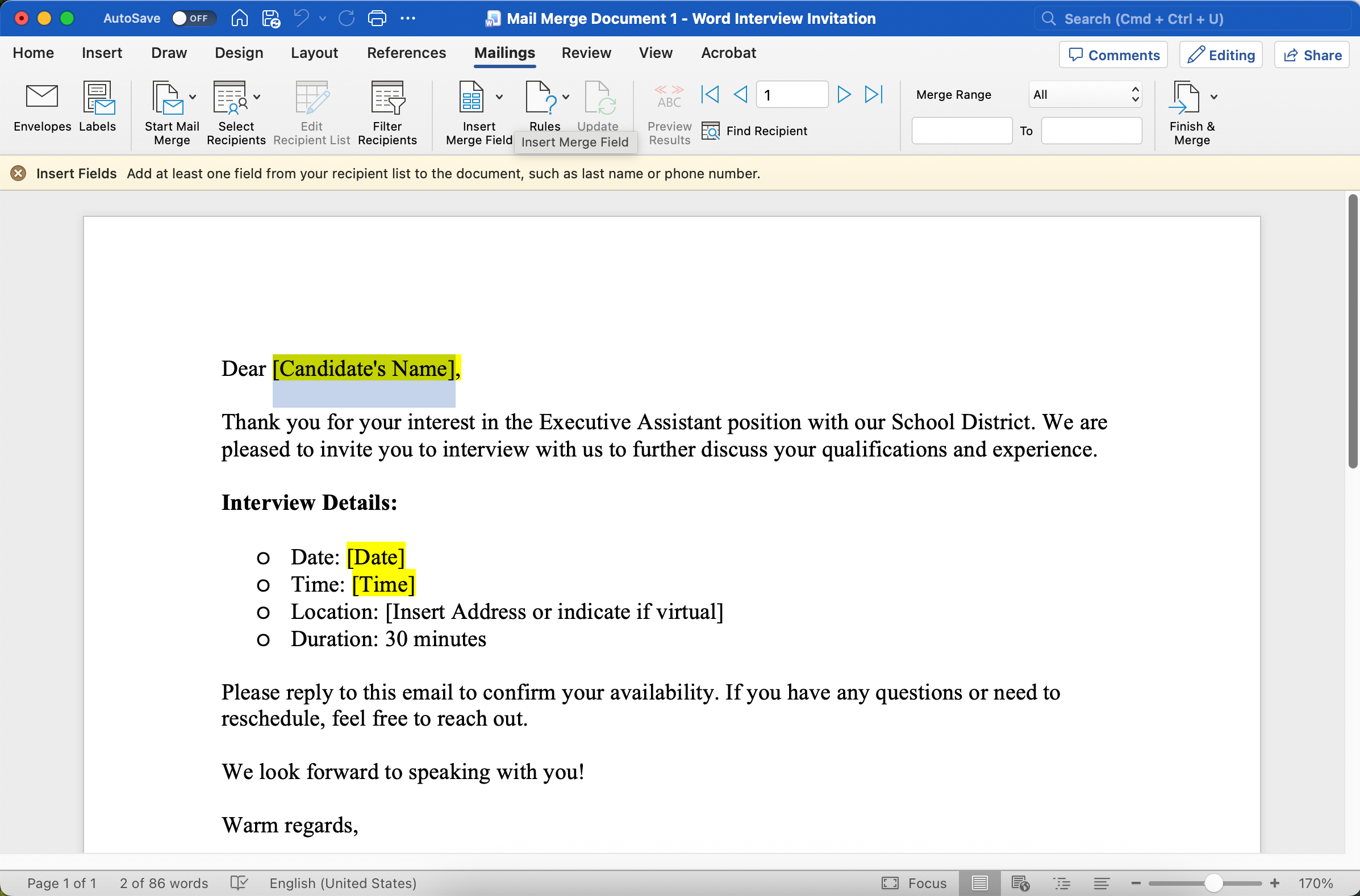Image resolution: width=1360 pixels, height=896 pixels.
Task: Go to first mail merge record
Action: pos(710,94)
